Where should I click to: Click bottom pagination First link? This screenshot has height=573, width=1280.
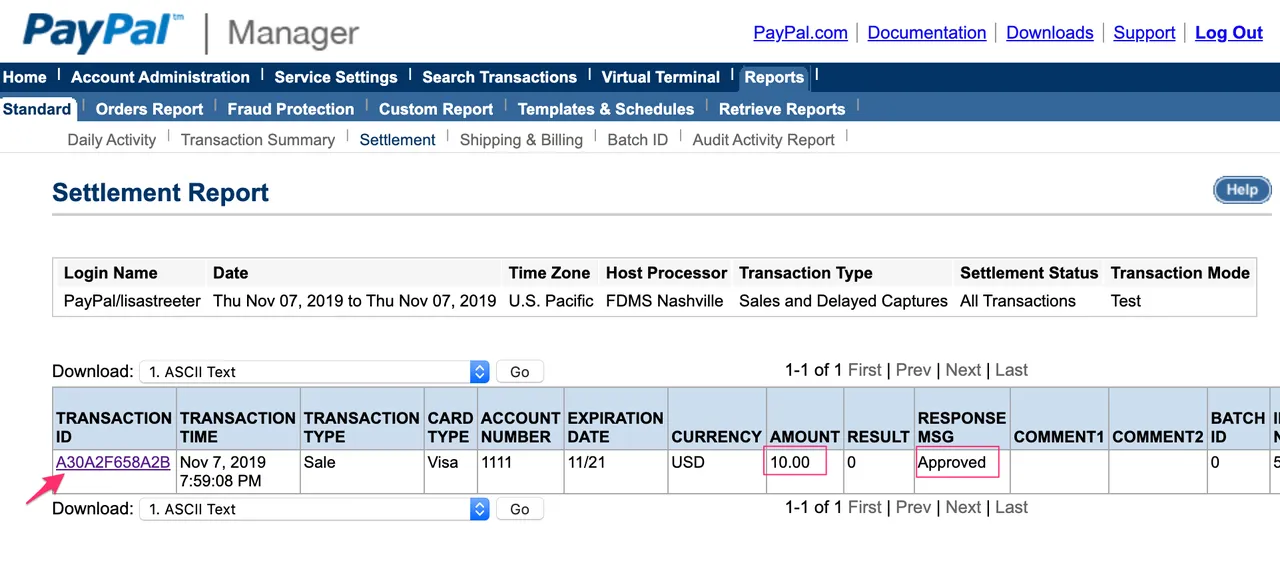point(865,507)
